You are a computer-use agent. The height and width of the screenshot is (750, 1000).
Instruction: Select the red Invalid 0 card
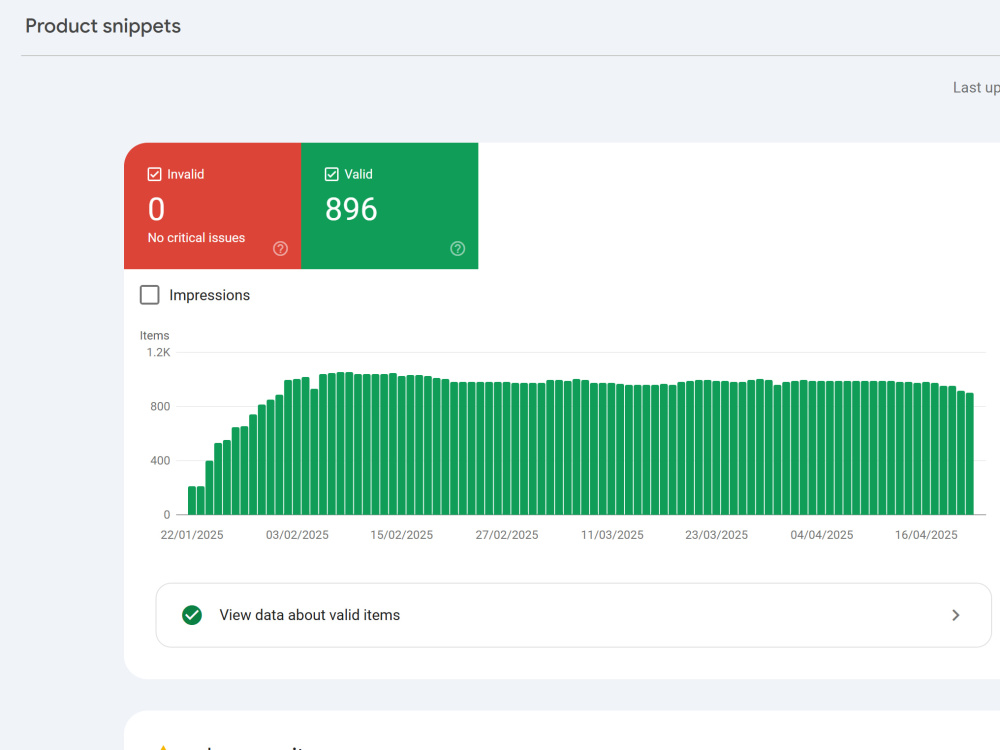coord(212,205)
